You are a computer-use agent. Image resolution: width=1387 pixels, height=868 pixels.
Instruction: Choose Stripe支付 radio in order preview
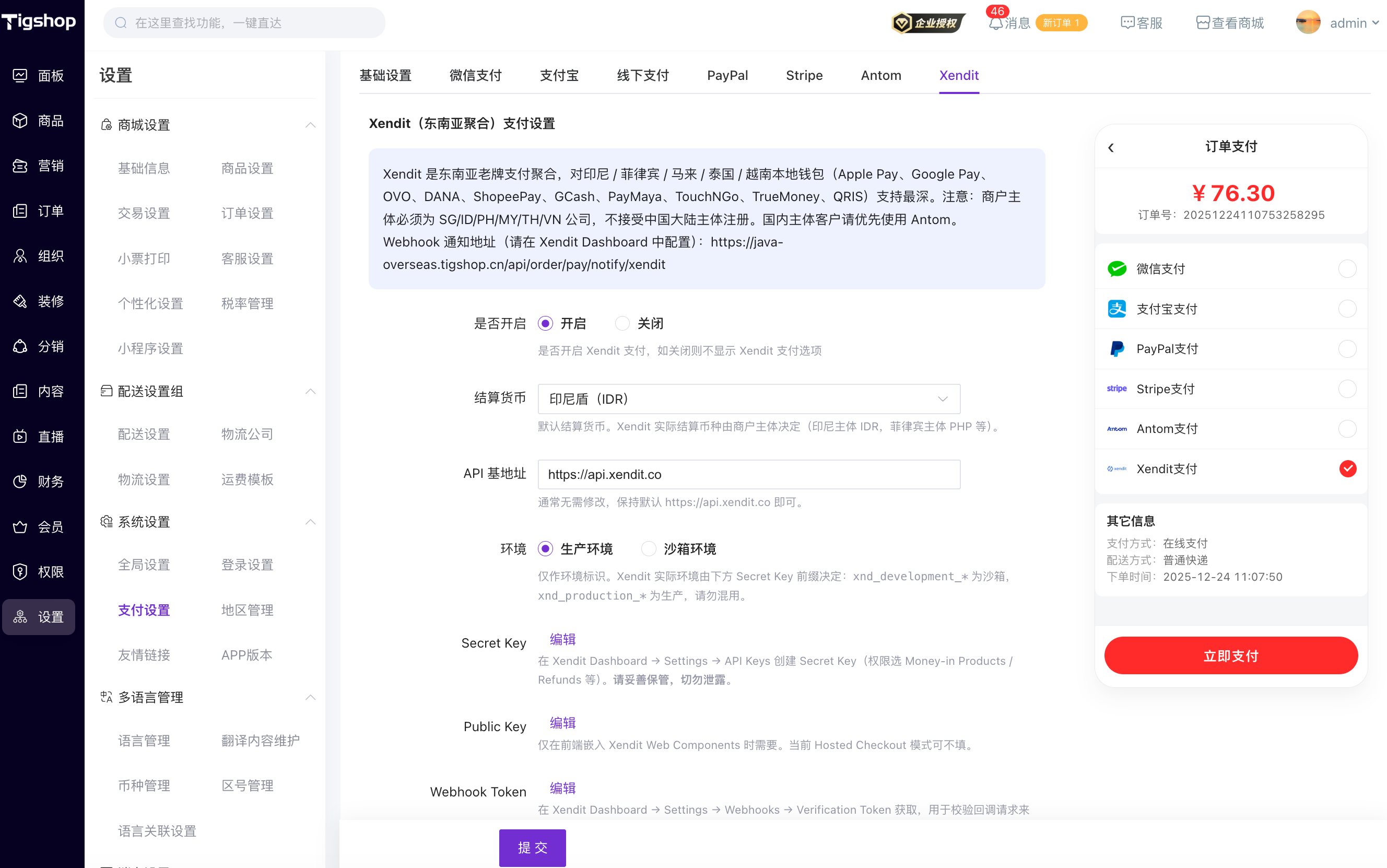(1347, 389)
